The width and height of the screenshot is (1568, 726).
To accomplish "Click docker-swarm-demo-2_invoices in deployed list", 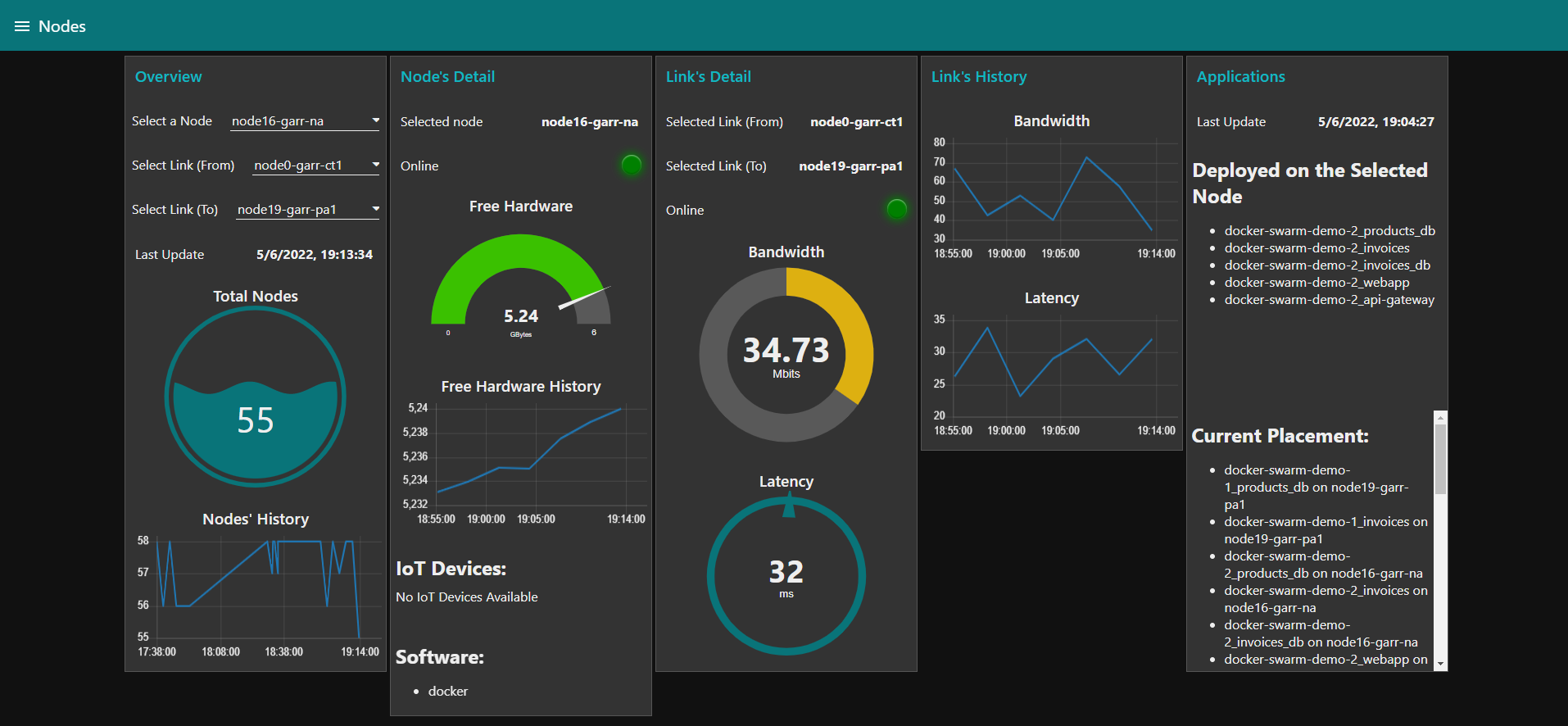I will 1316,247.
